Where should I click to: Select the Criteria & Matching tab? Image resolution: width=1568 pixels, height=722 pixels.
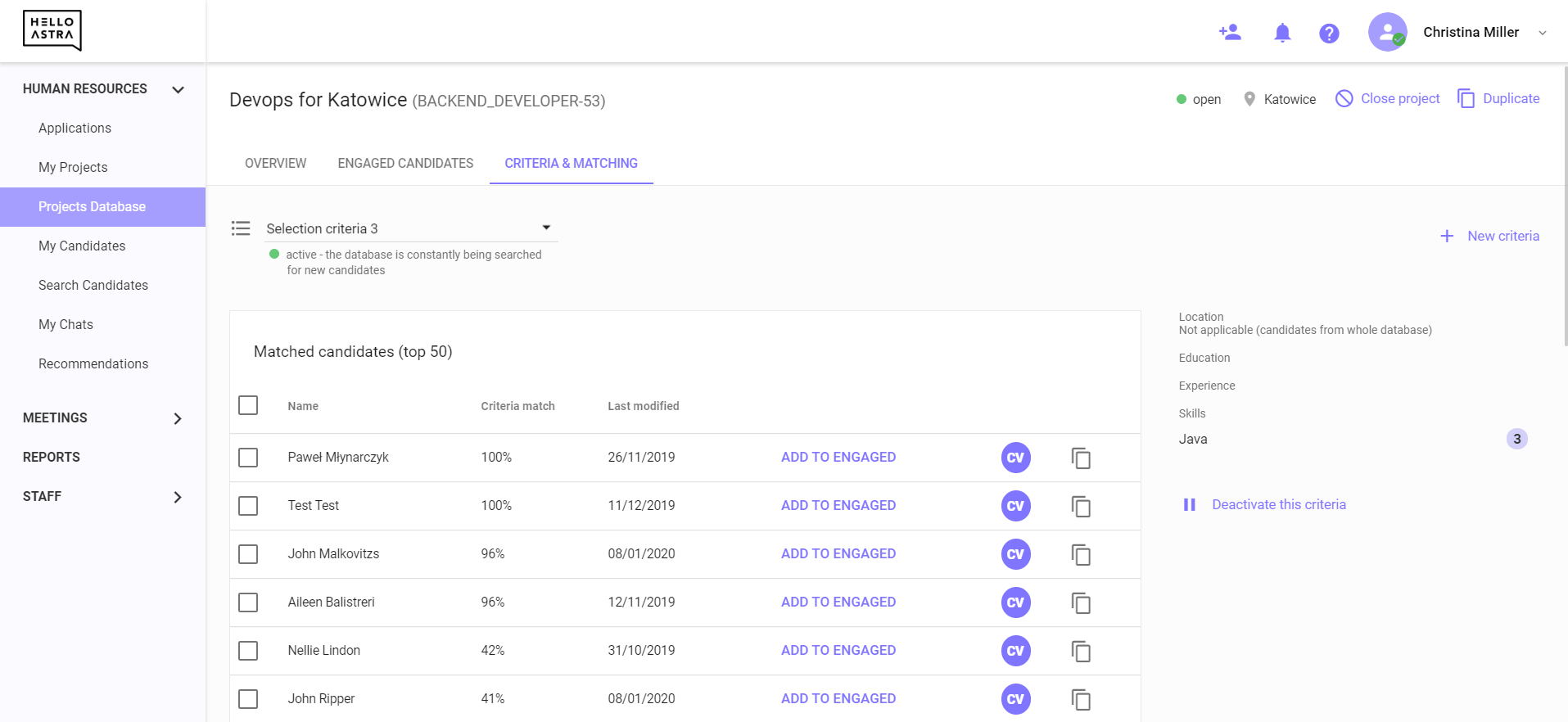571,163
